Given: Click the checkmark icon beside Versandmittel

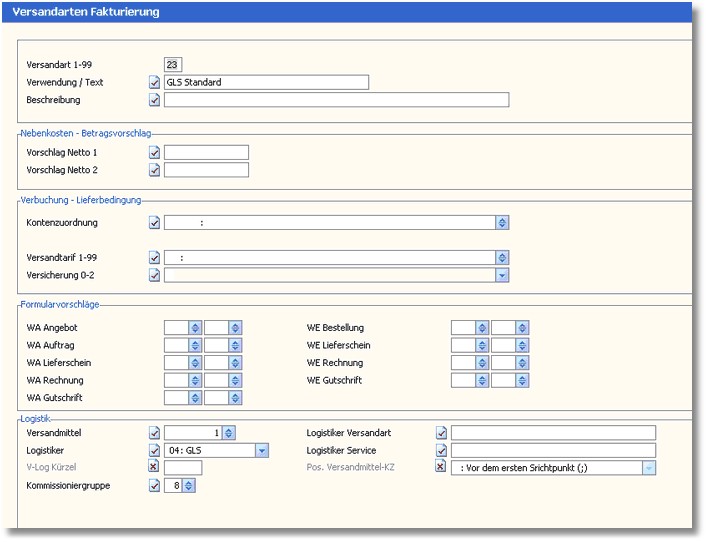Looking at the screenshot, I should [154, 433].
